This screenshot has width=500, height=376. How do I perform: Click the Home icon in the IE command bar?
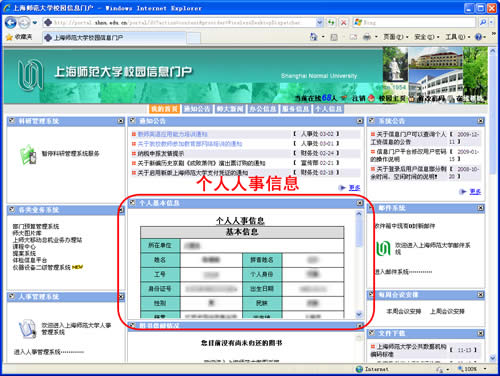point(313,37)
